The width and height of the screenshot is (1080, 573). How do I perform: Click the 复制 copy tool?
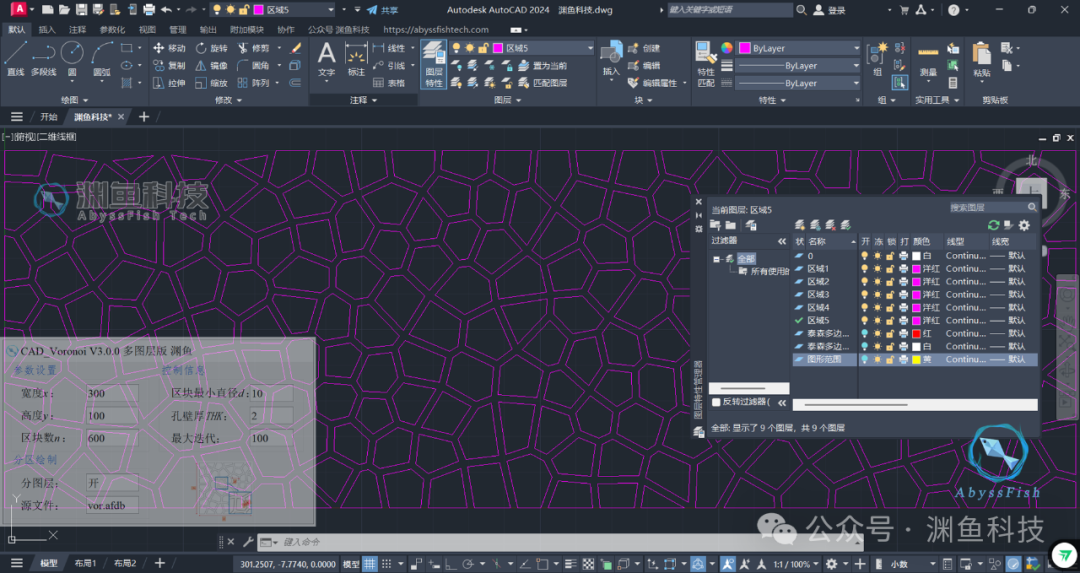169,65
